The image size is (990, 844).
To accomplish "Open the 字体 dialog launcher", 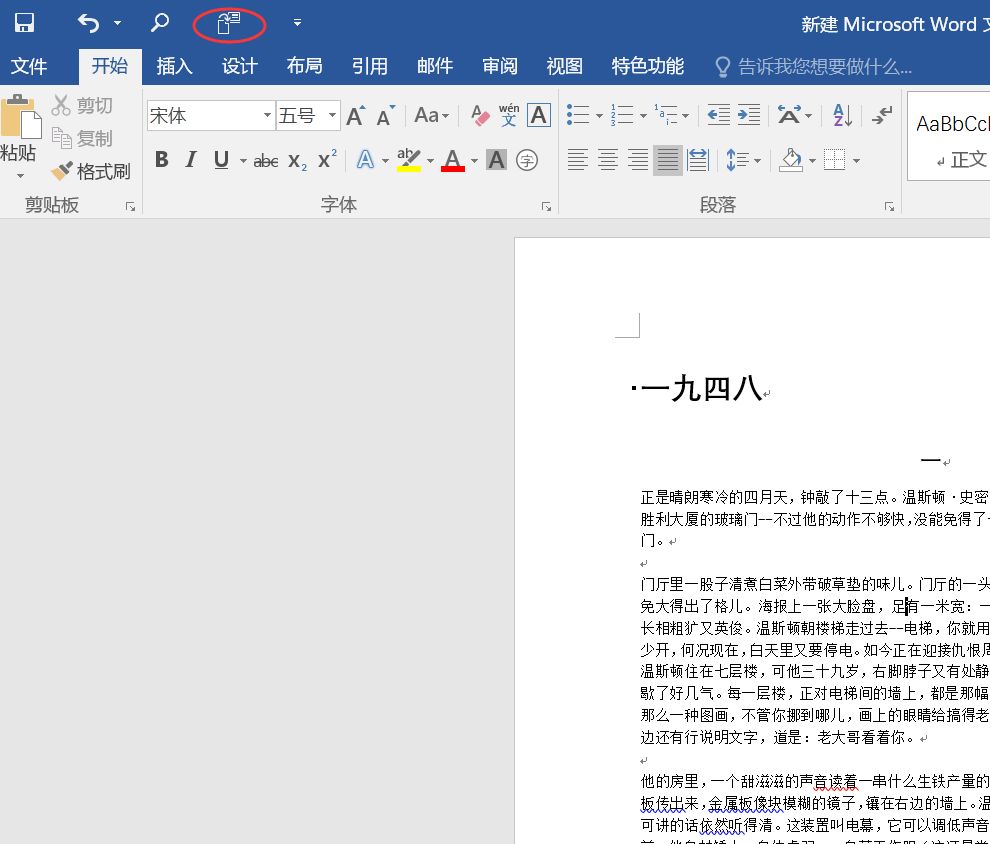I will click(x=546, y=206).
